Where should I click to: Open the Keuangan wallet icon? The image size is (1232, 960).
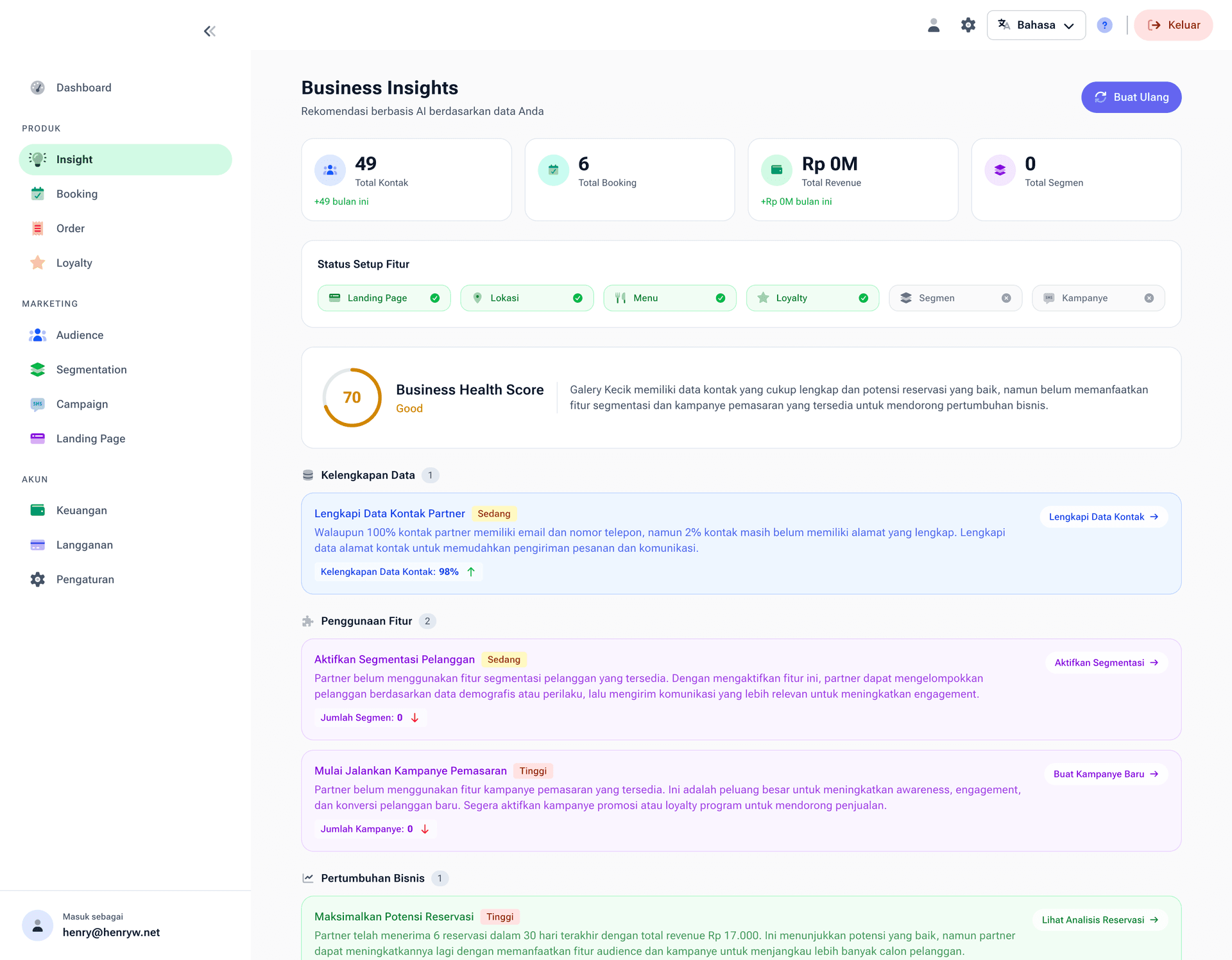[x=38, y=510]
